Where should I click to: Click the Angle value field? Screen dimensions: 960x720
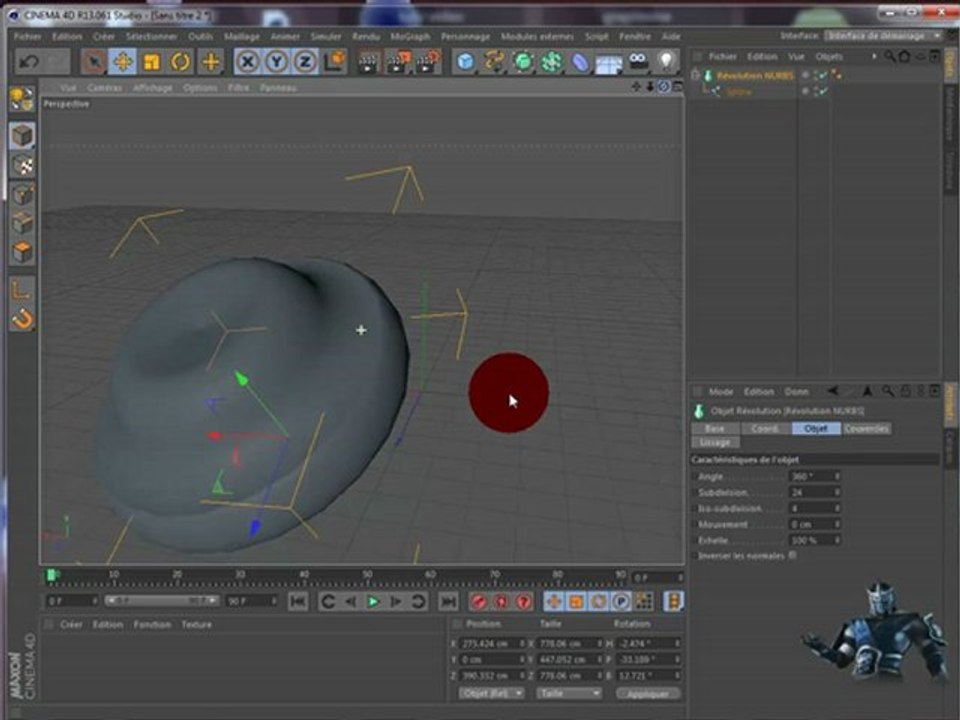click(814, 476)
